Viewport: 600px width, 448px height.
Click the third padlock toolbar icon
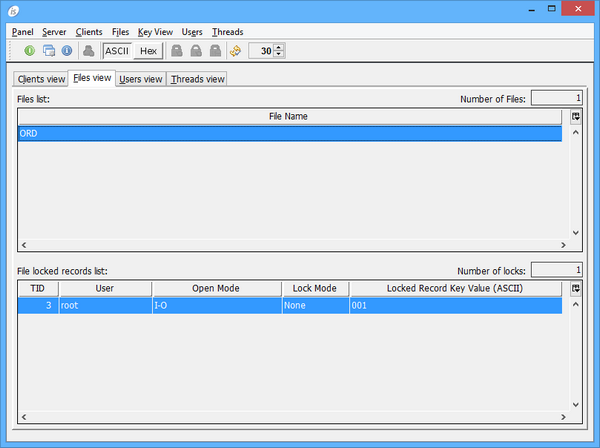[215, 50]
